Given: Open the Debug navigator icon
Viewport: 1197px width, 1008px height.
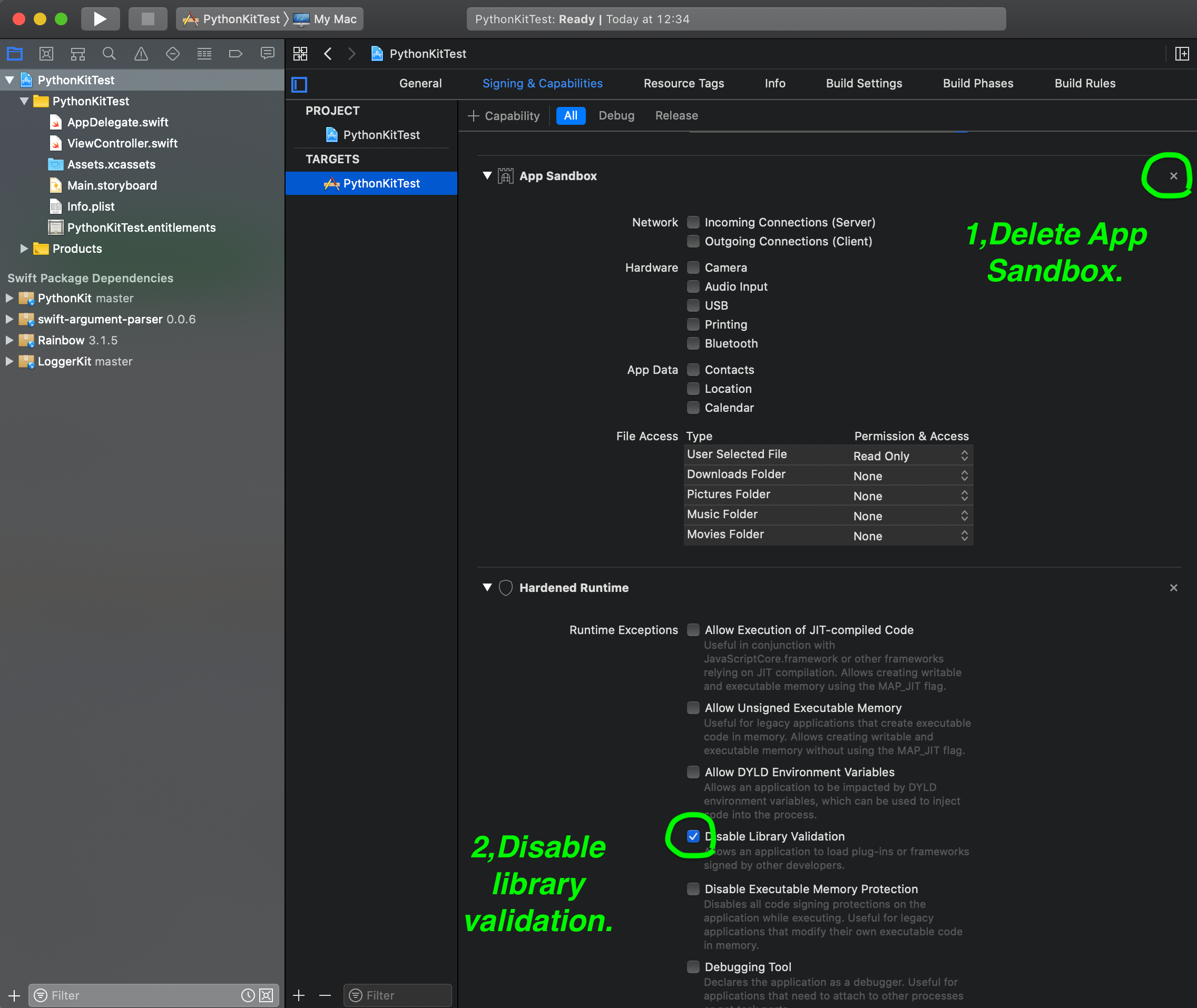Looking at the screenshot, I should 204,54.
